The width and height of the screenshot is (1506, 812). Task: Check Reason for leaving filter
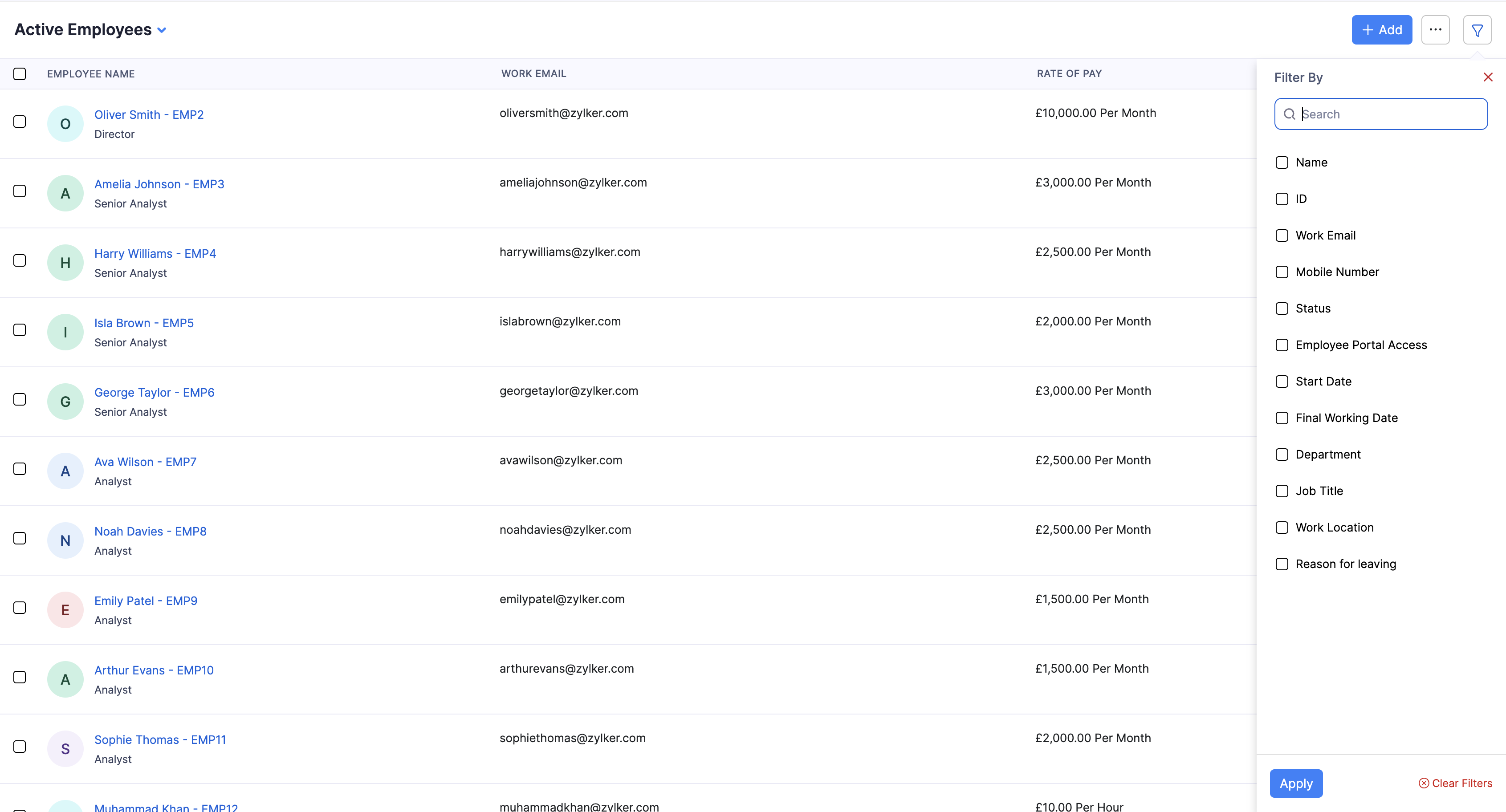coord(1282,564)
